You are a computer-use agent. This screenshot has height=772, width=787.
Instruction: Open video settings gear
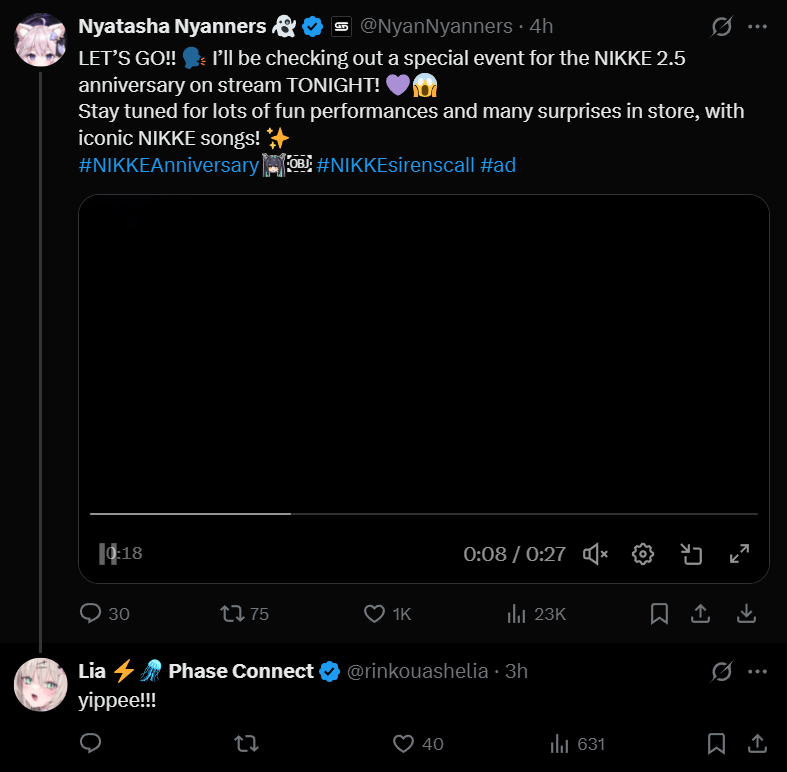click(x=643, y=554)
